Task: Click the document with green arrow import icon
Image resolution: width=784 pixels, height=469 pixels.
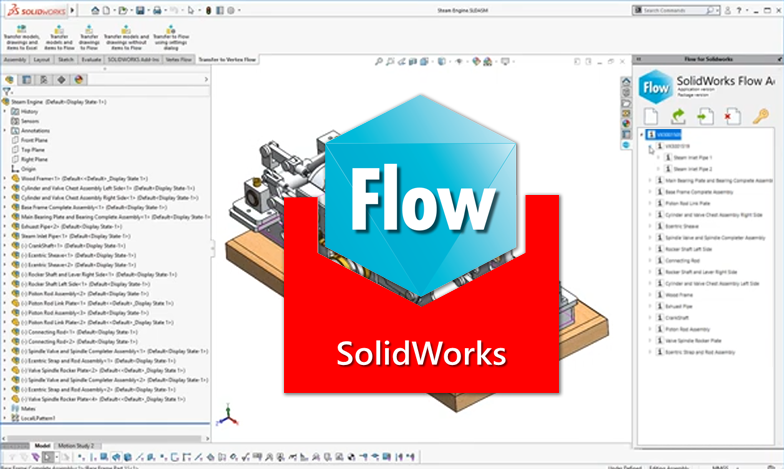Action: (x=705, y=116)
